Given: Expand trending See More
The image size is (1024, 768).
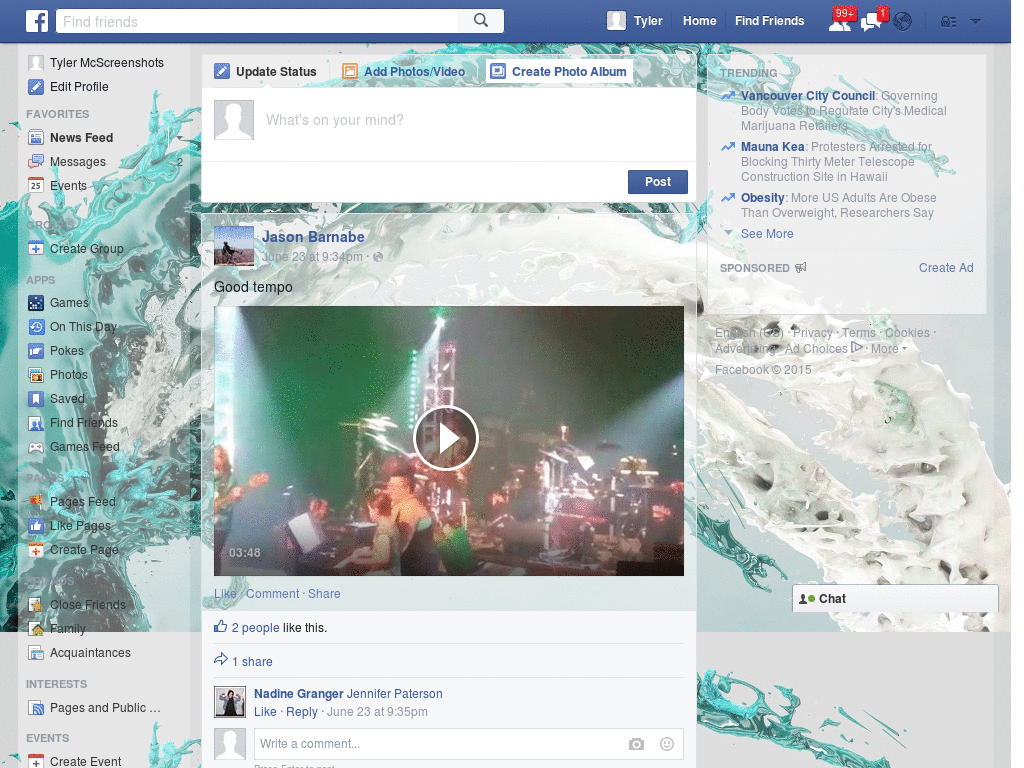Looking at the screenshot, I should 767,234.
